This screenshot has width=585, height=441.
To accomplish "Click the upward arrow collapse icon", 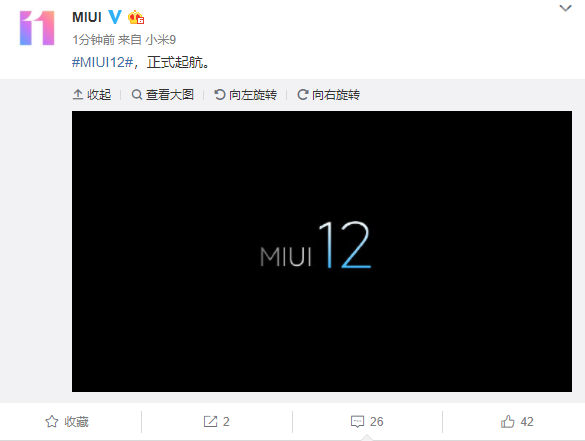I will click(x=78, y=95).
